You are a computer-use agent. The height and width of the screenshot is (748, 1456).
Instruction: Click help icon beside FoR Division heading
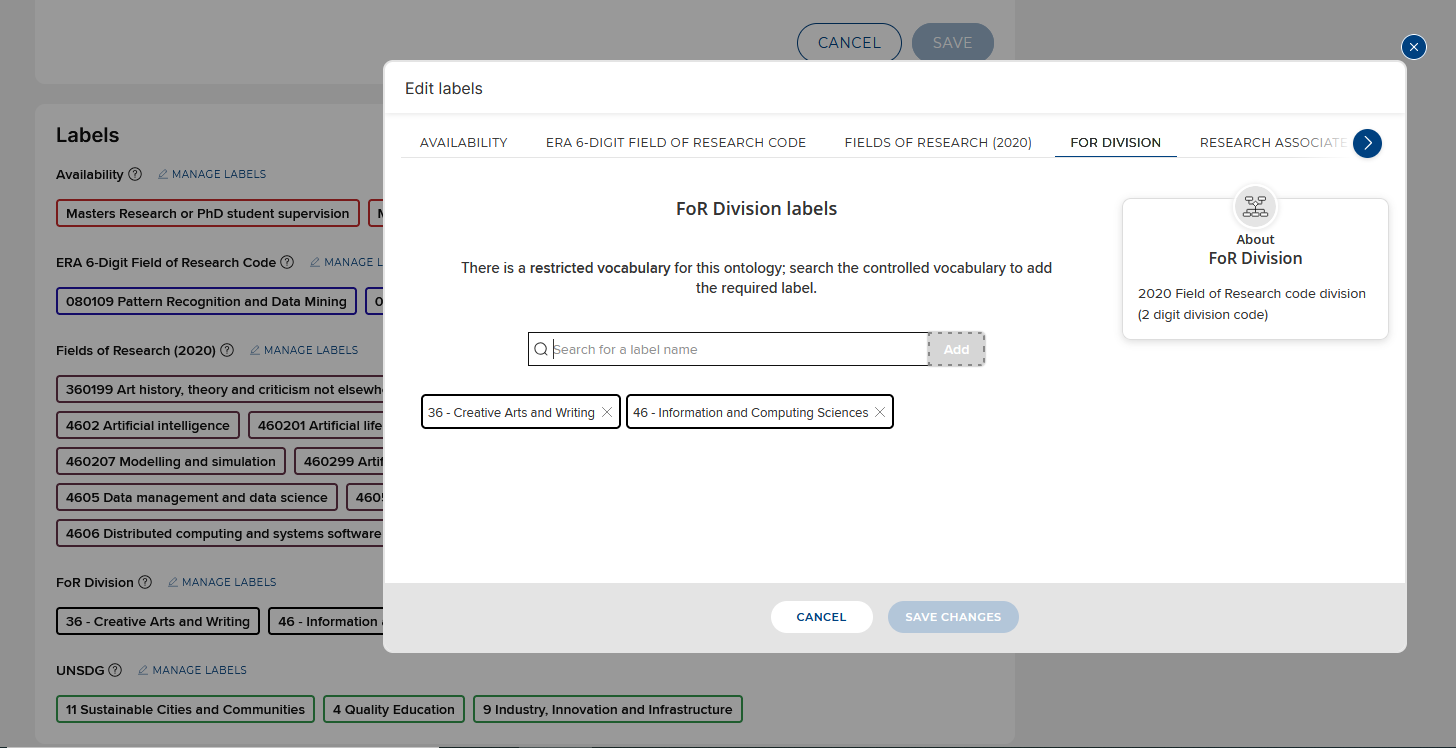(145, 582)
